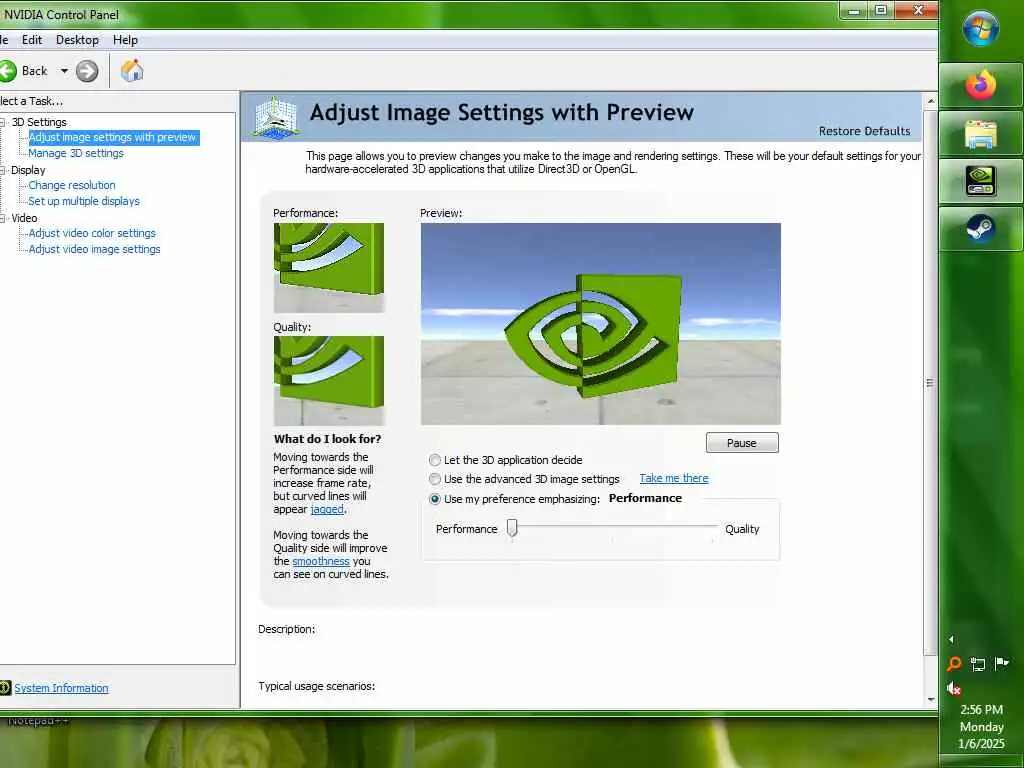Open the smoothness help link
Viewport: 1024px width, 768px height.
(x=321, y=561)
